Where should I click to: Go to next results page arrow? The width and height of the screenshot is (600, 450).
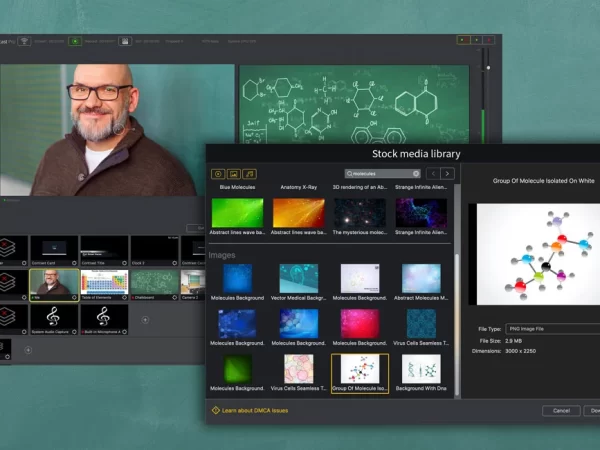click(447, 174)
